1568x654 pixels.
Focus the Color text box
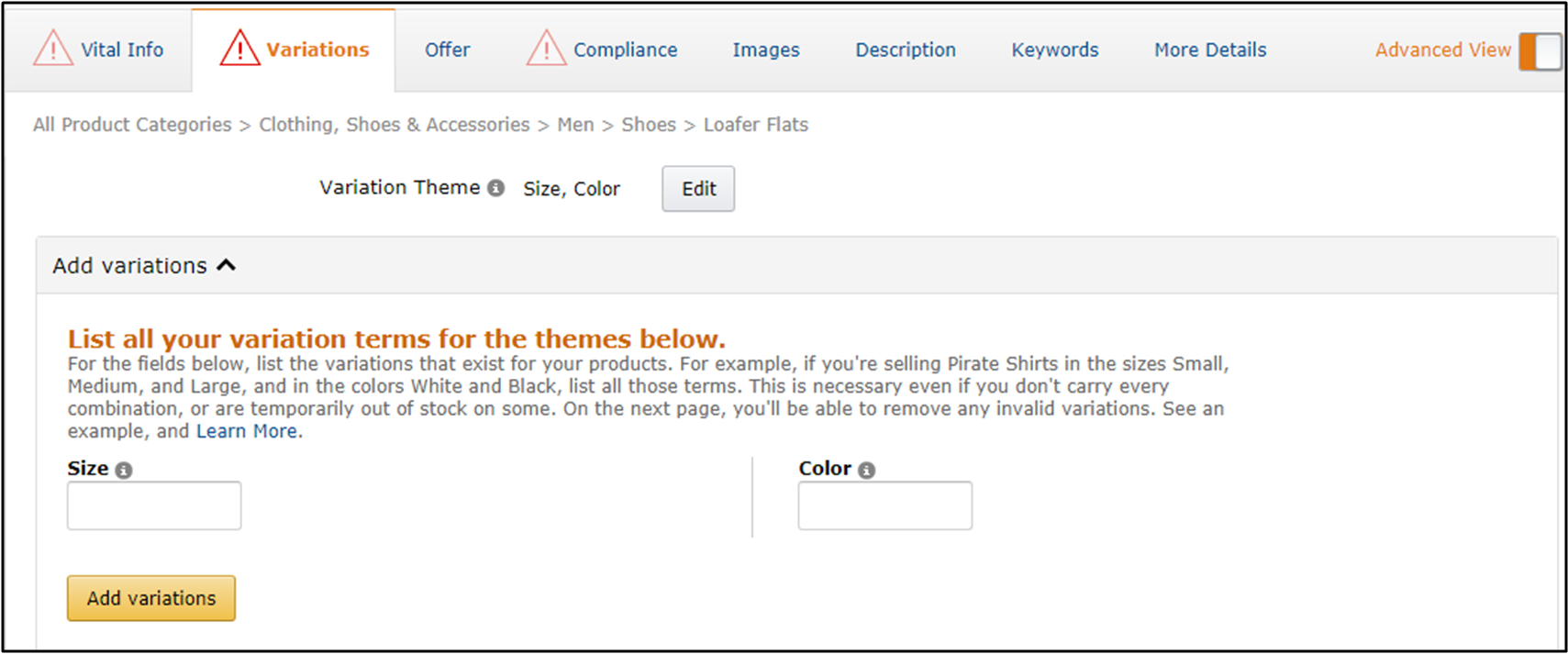pos(884,505)
